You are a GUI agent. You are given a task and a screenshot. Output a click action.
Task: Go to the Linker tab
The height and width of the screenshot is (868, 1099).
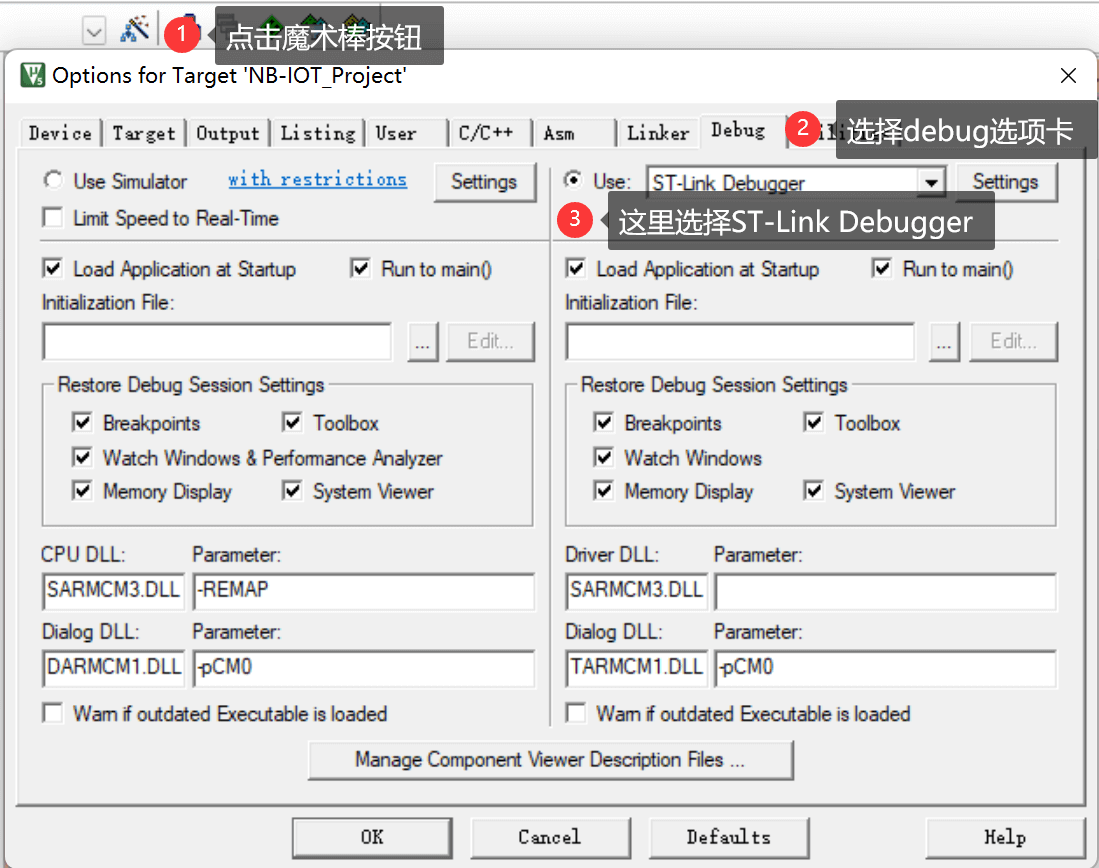coord(657,133)
